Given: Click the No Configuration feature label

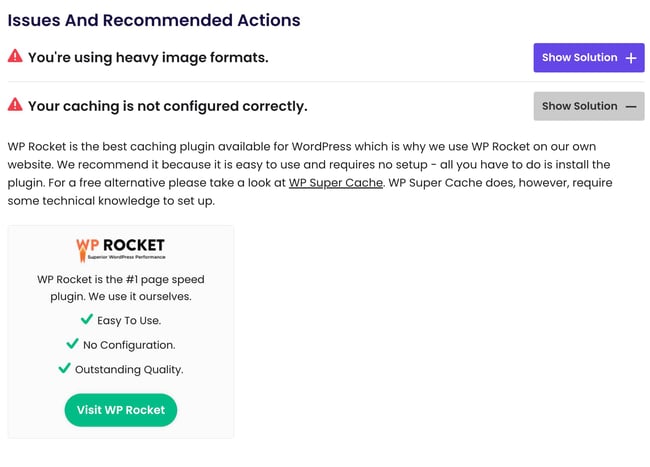Looking at the screenshot, I should [x=129, y=345].
